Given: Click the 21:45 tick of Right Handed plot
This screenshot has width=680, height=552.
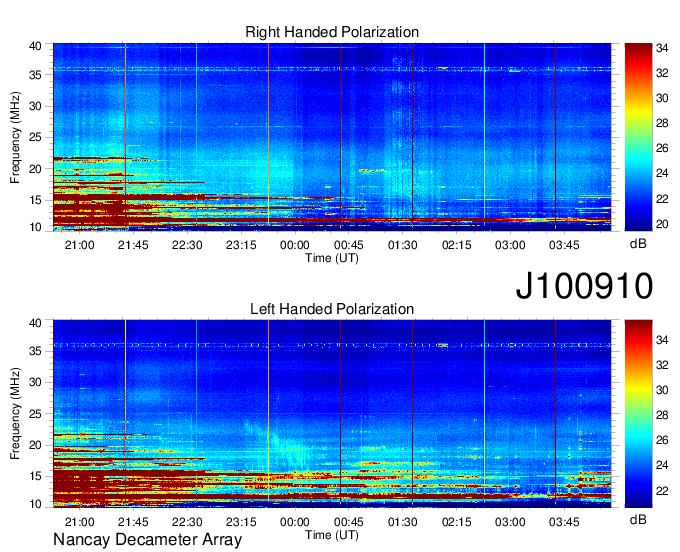Looking at the screenshot, I should 133,245.
